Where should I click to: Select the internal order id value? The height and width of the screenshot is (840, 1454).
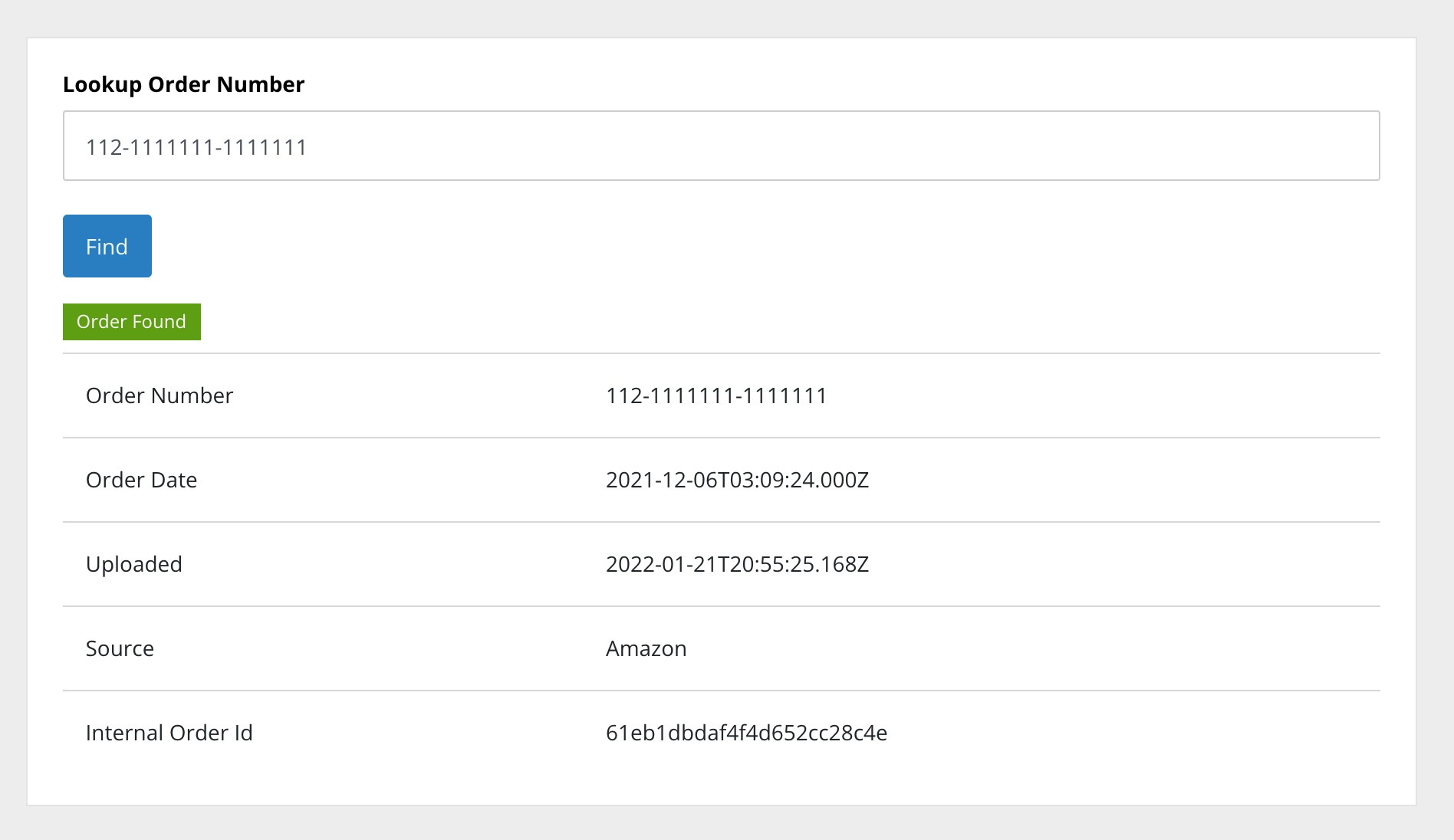coord(746,733)
